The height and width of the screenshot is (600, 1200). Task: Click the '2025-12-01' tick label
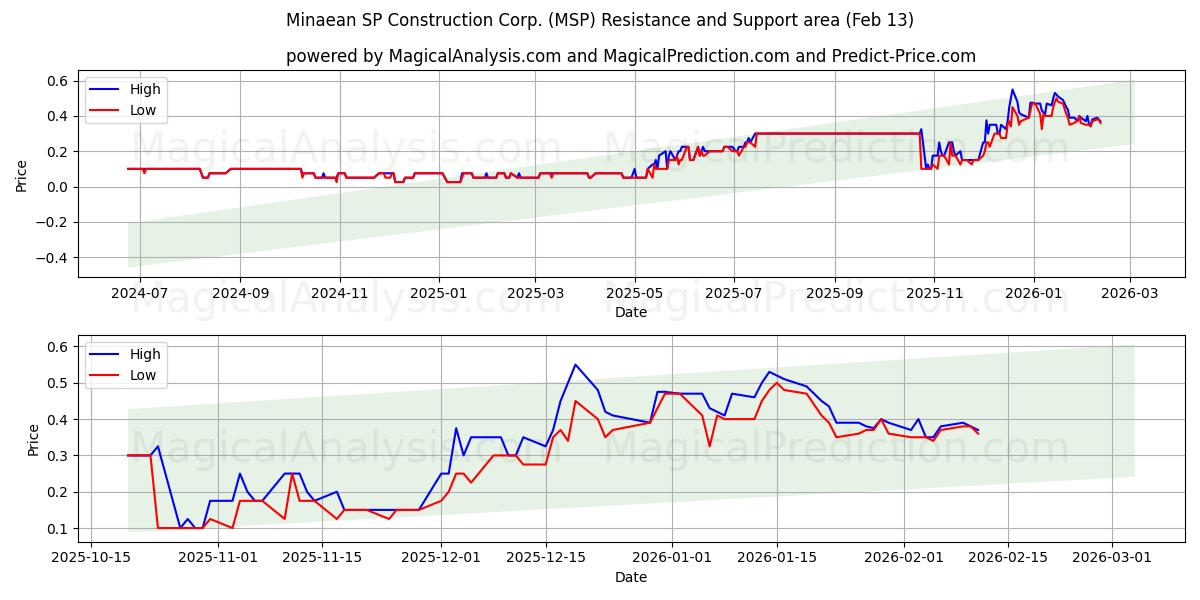click(x=441, y=558)
